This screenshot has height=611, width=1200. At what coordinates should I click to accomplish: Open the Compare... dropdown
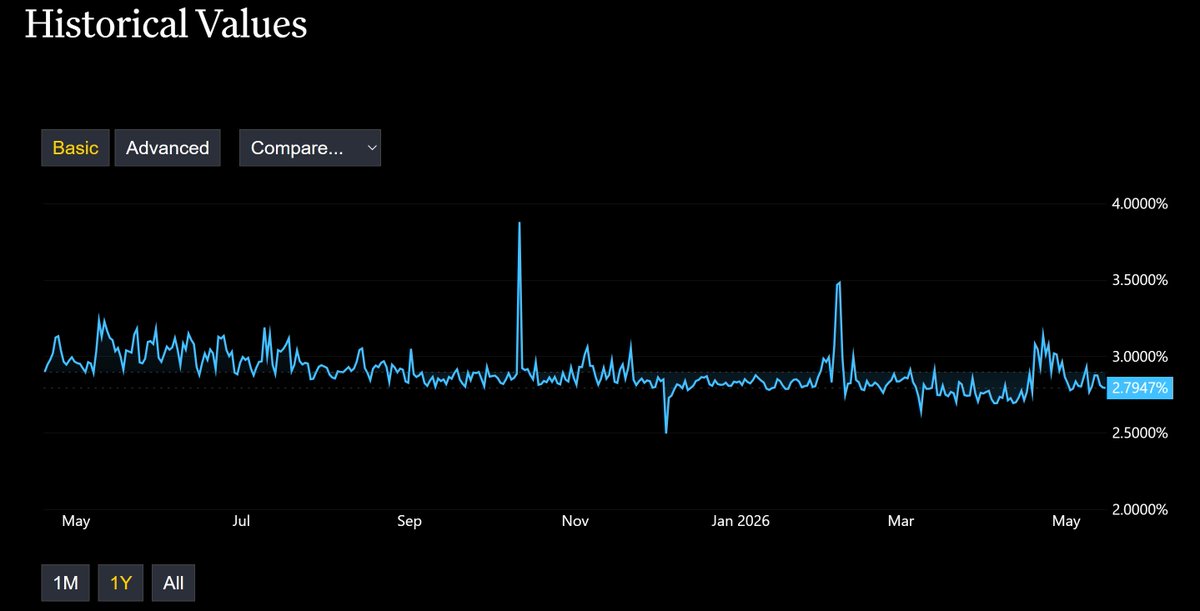click(x=310, y=148)
